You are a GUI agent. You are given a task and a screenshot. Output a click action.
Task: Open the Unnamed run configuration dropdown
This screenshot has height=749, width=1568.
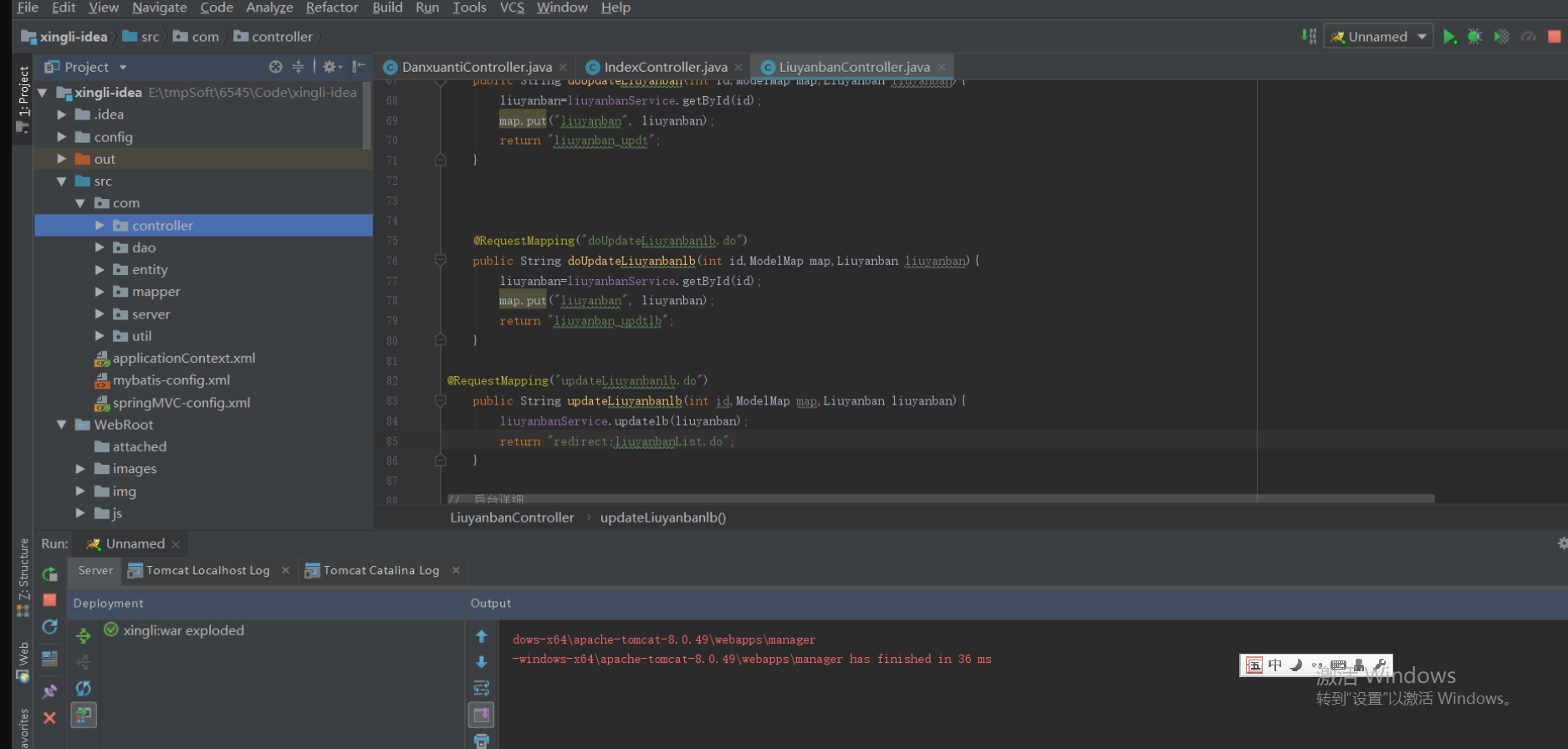coord(1378,37)
